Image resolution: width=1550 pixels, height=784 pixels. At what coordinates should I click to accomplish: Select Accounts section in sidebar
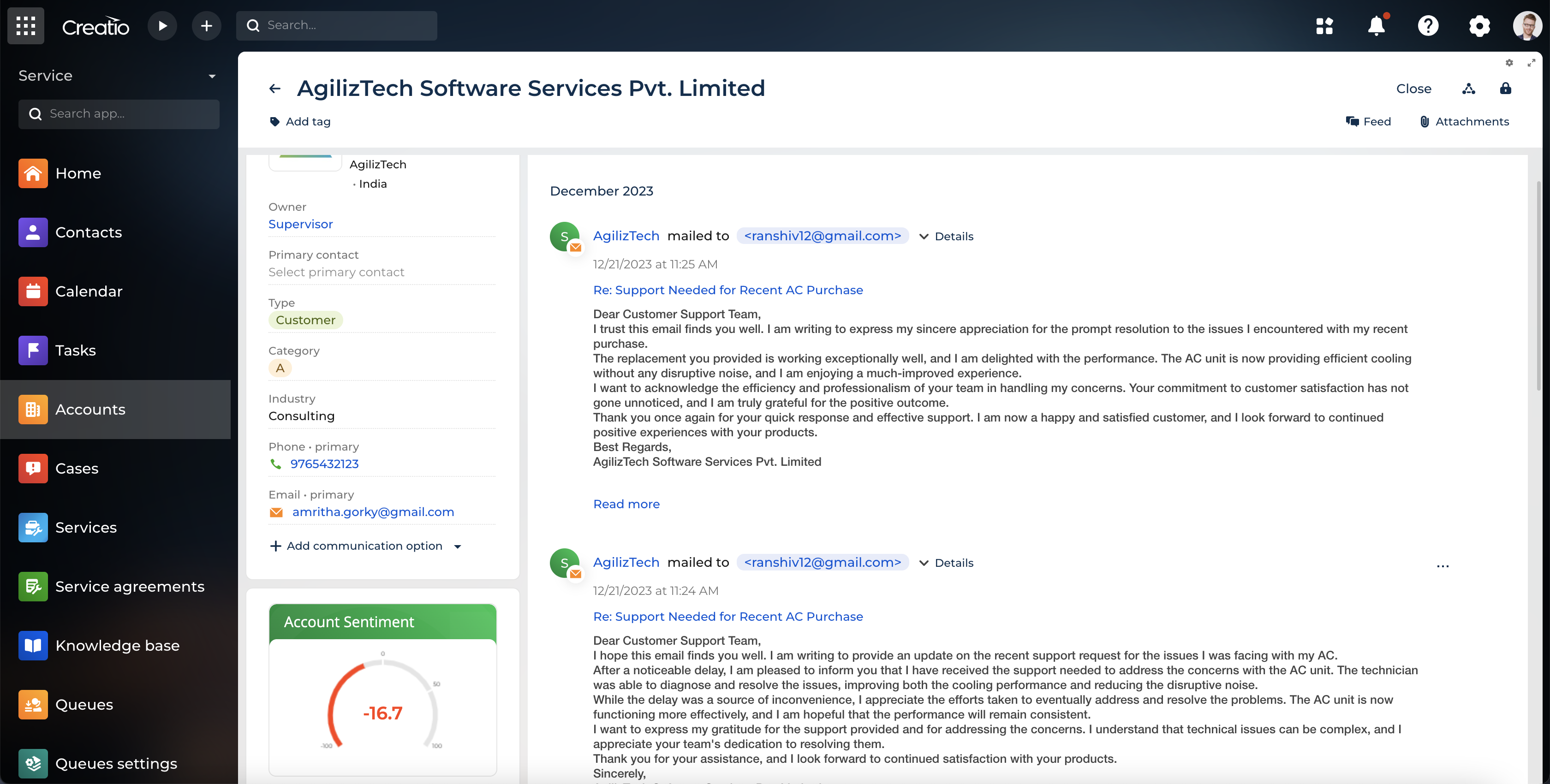(115, 409)
